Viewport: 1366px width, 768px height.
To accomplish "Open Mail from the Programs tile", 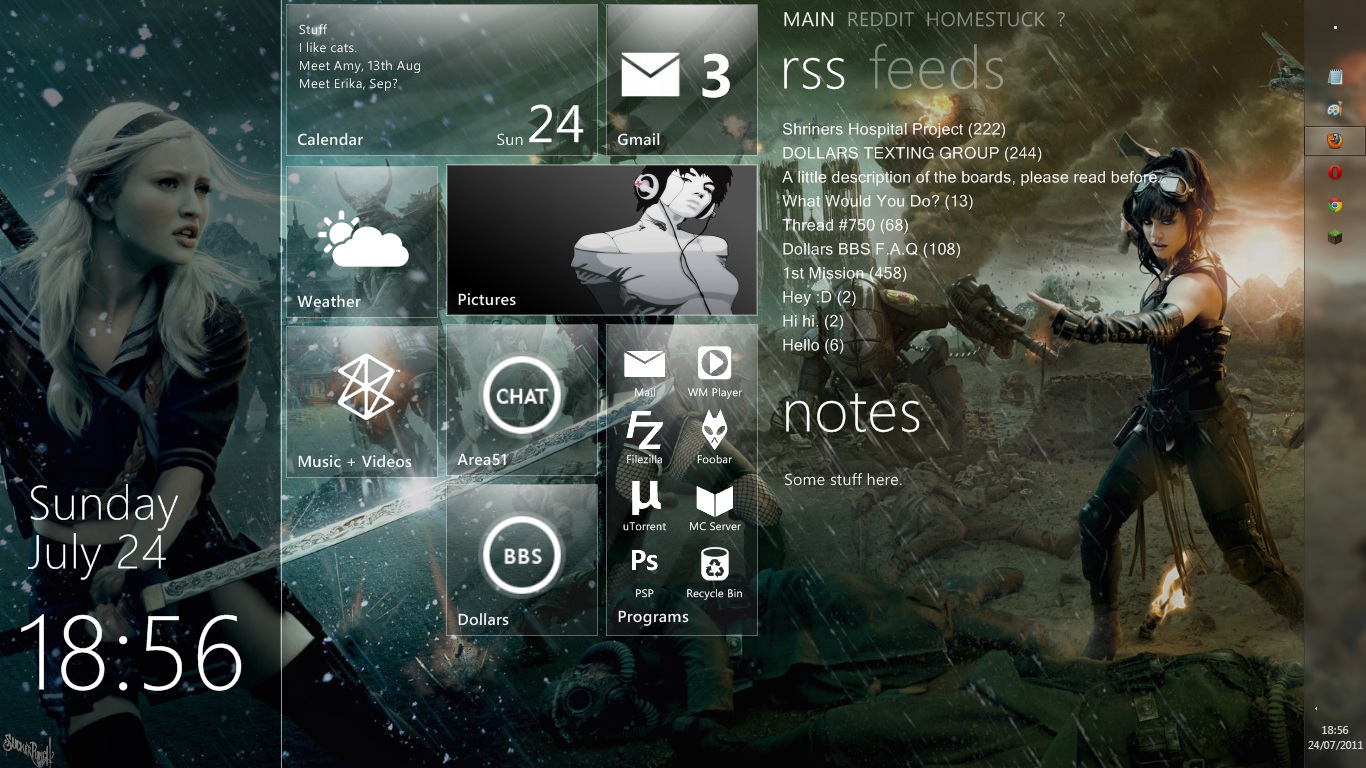I will pyautogui.click(x=645, y=372).
